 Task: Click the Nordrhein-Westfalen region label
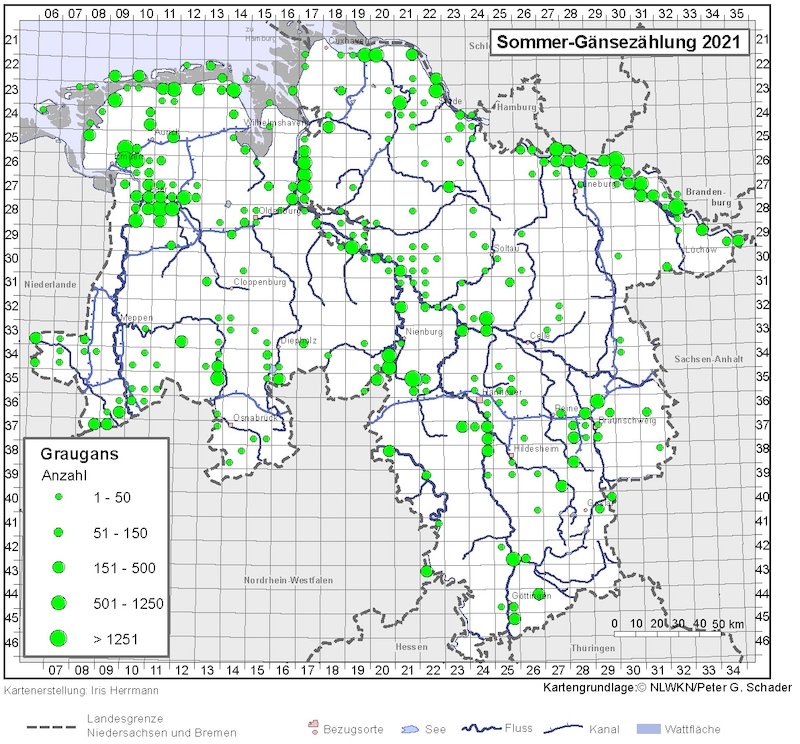pyautogui.click(x=289, y=580)
